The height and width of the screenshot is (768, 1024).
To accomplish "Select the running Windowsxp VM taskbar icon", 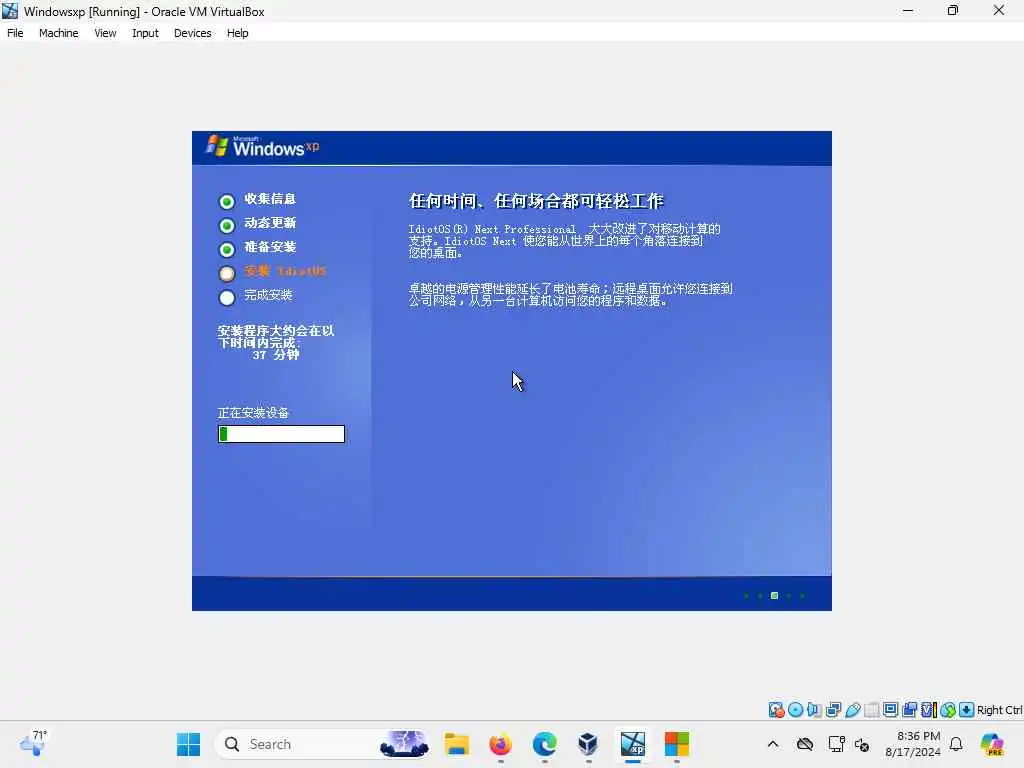I will tap(632, 744).
